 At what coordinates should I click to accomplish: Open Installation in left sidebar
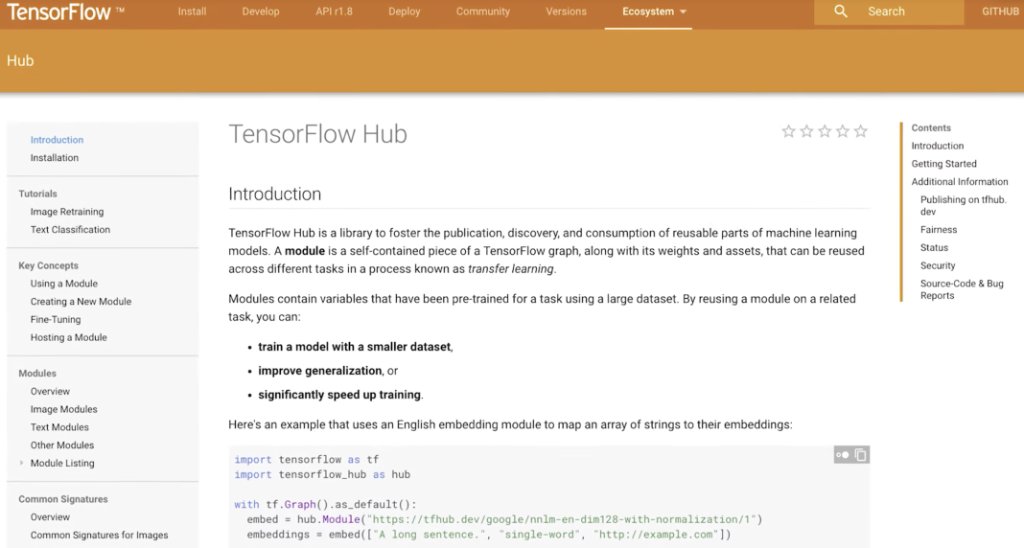[x=54, y=157]
